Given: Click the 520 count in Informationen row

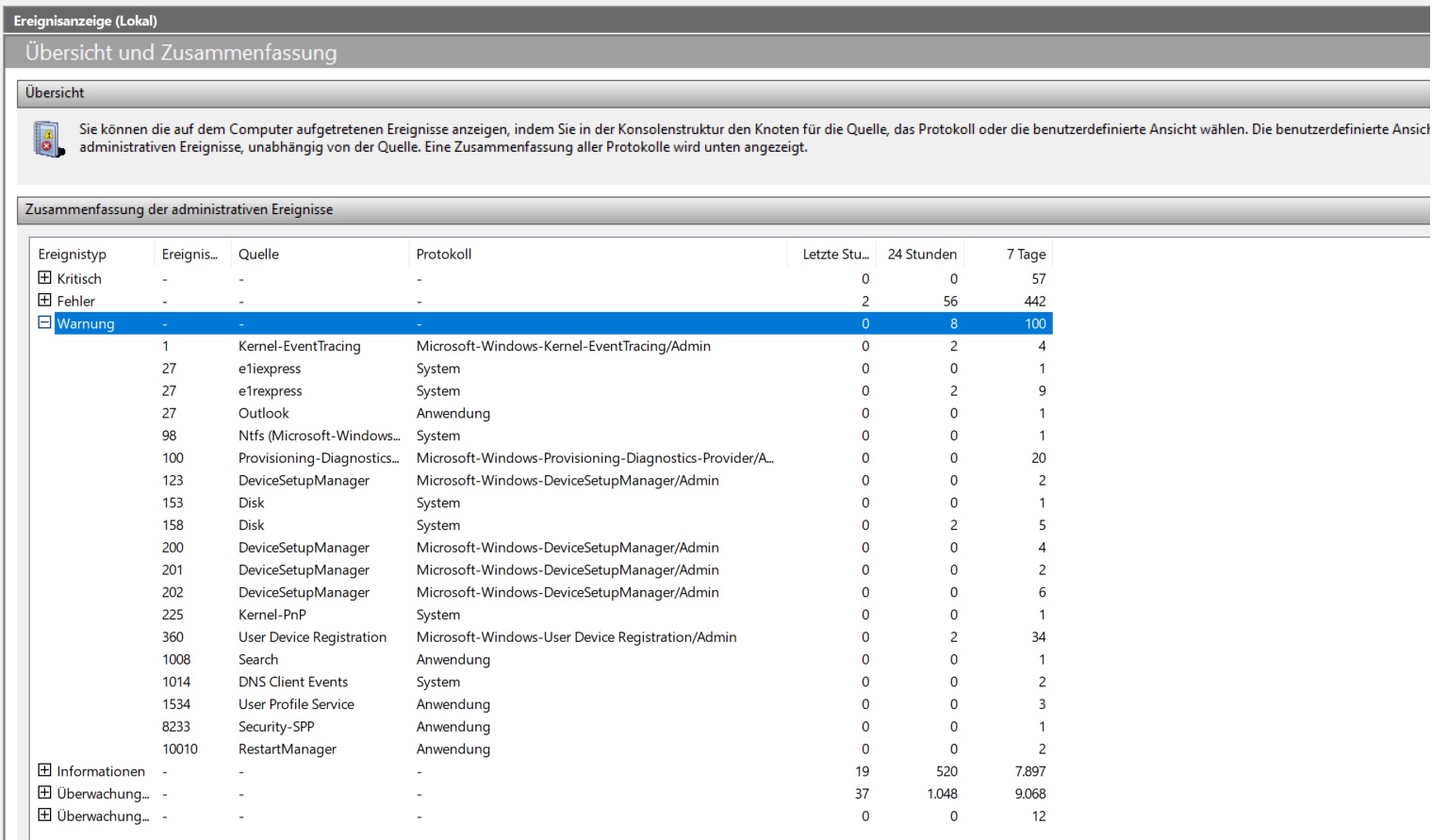Looking at the screenshot, I should [x=946, y=771].
